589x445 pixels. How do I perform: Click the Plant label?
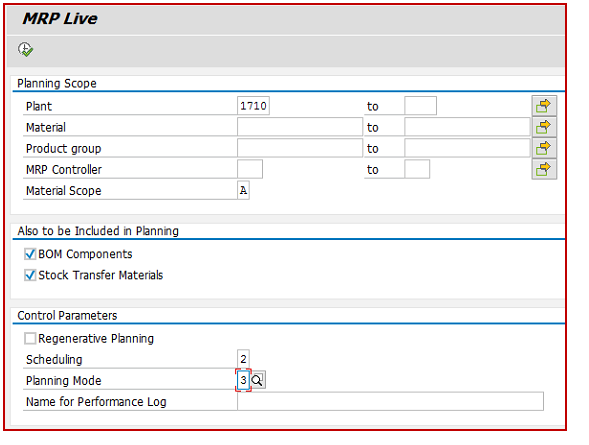(39, 106)
